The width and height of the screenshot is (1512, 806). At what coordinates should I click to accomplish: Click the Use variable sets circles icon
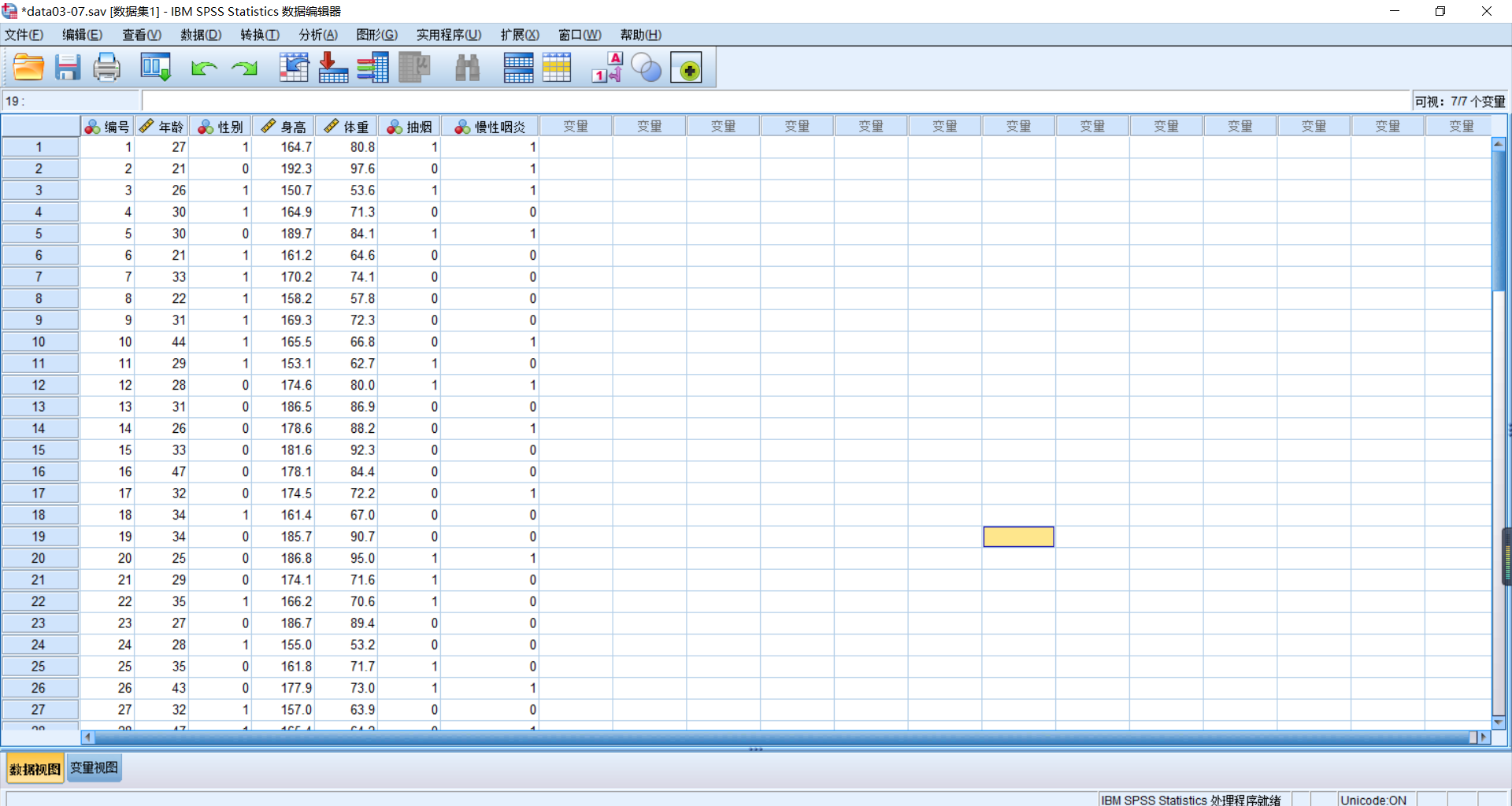[x=647, y=68]
